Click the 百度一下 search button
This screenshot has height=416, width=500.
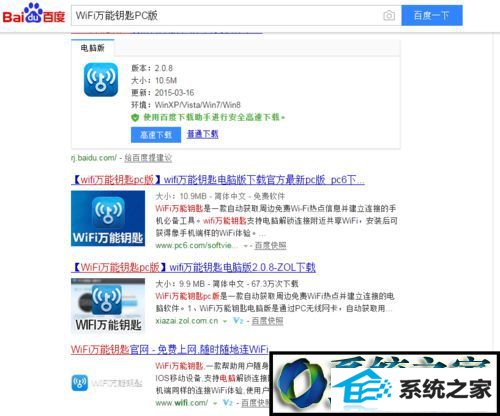[x=432, y=15]
